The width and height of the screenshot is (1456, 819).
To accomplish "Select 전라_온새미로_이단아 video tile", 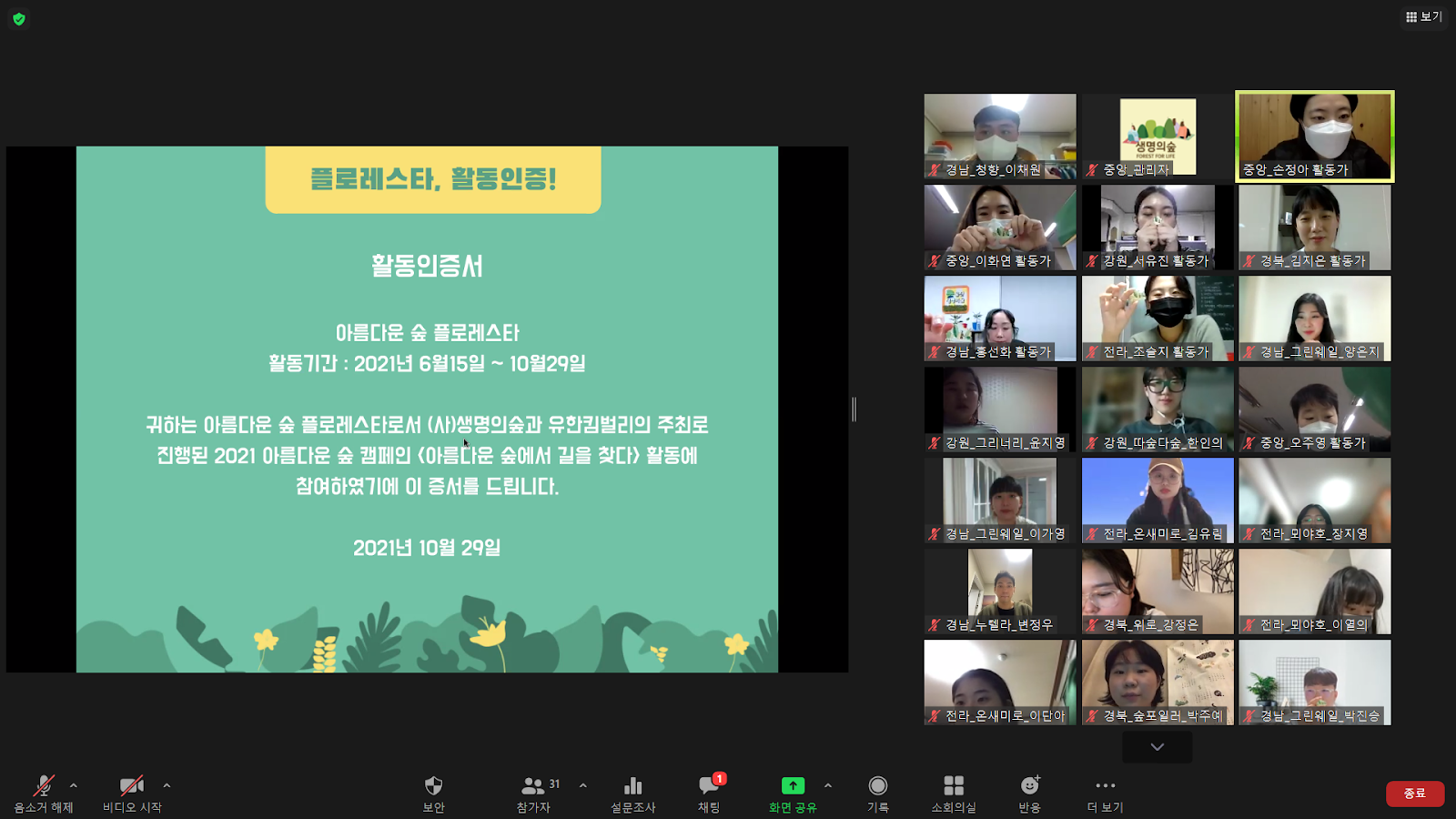I will pos(1000,682).
